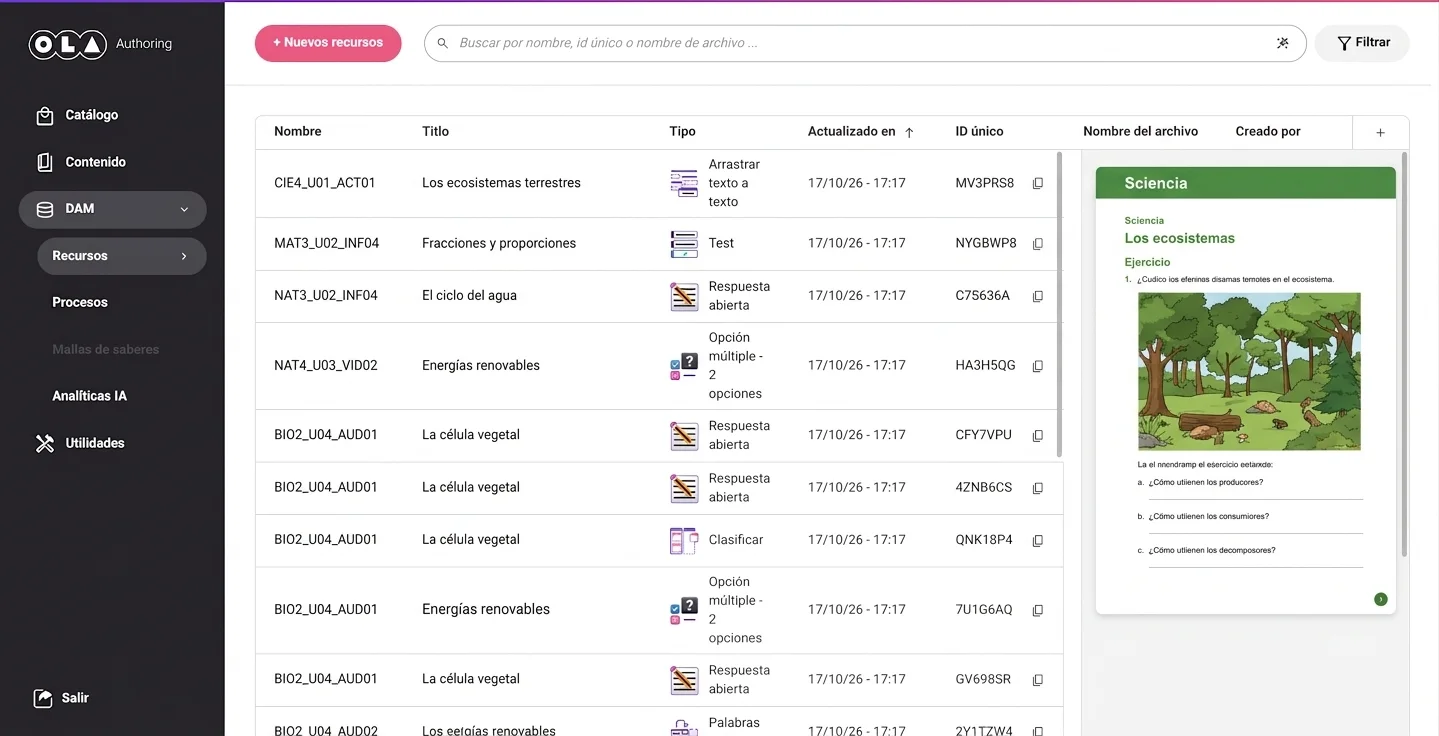Expand the Recursos submenu chevron

coord(184,256)
